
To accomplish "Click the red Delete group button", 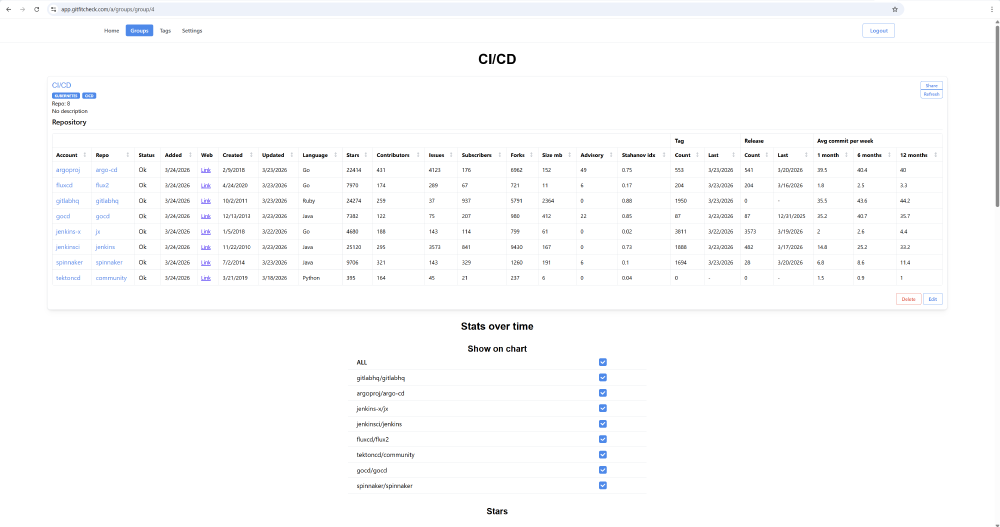I will 908,299.
